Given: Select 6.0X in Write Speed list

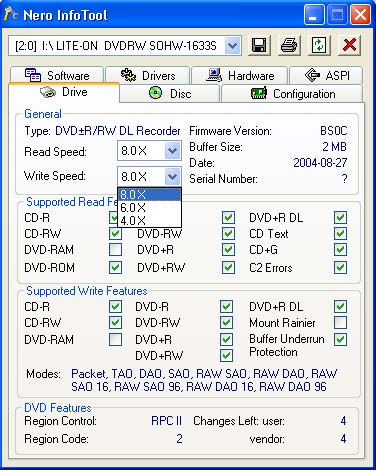Looking at the screenshot, I should tap(149, 208).
